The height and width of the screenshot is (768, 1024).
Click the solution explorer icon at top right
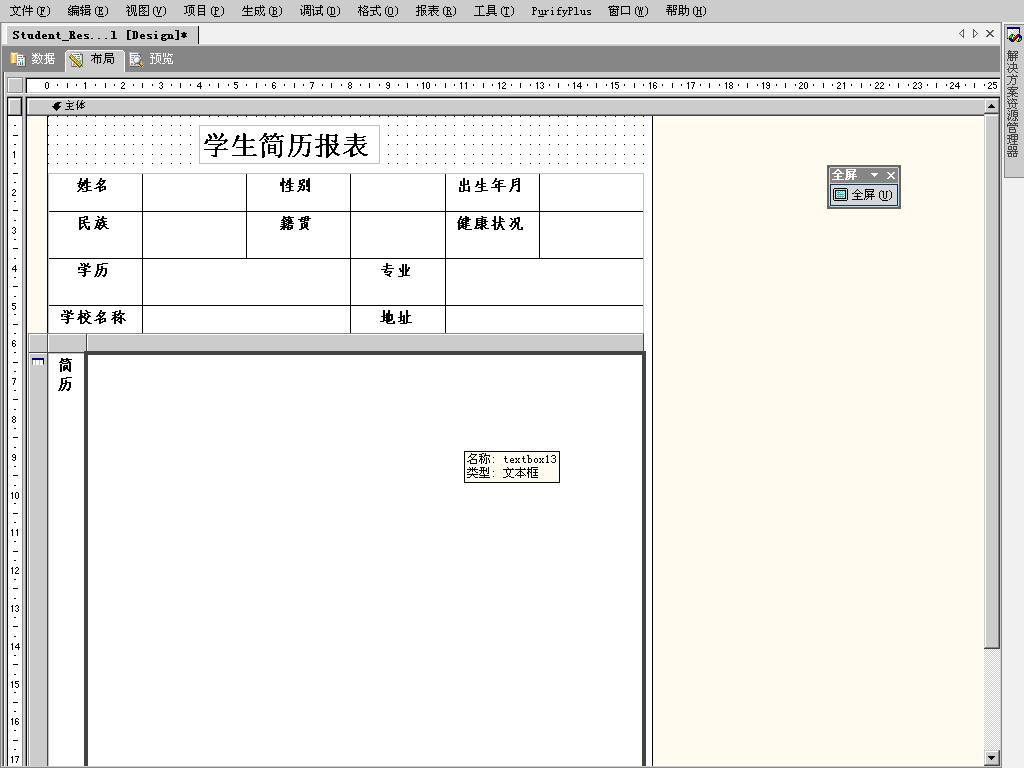click(1014, 35)
